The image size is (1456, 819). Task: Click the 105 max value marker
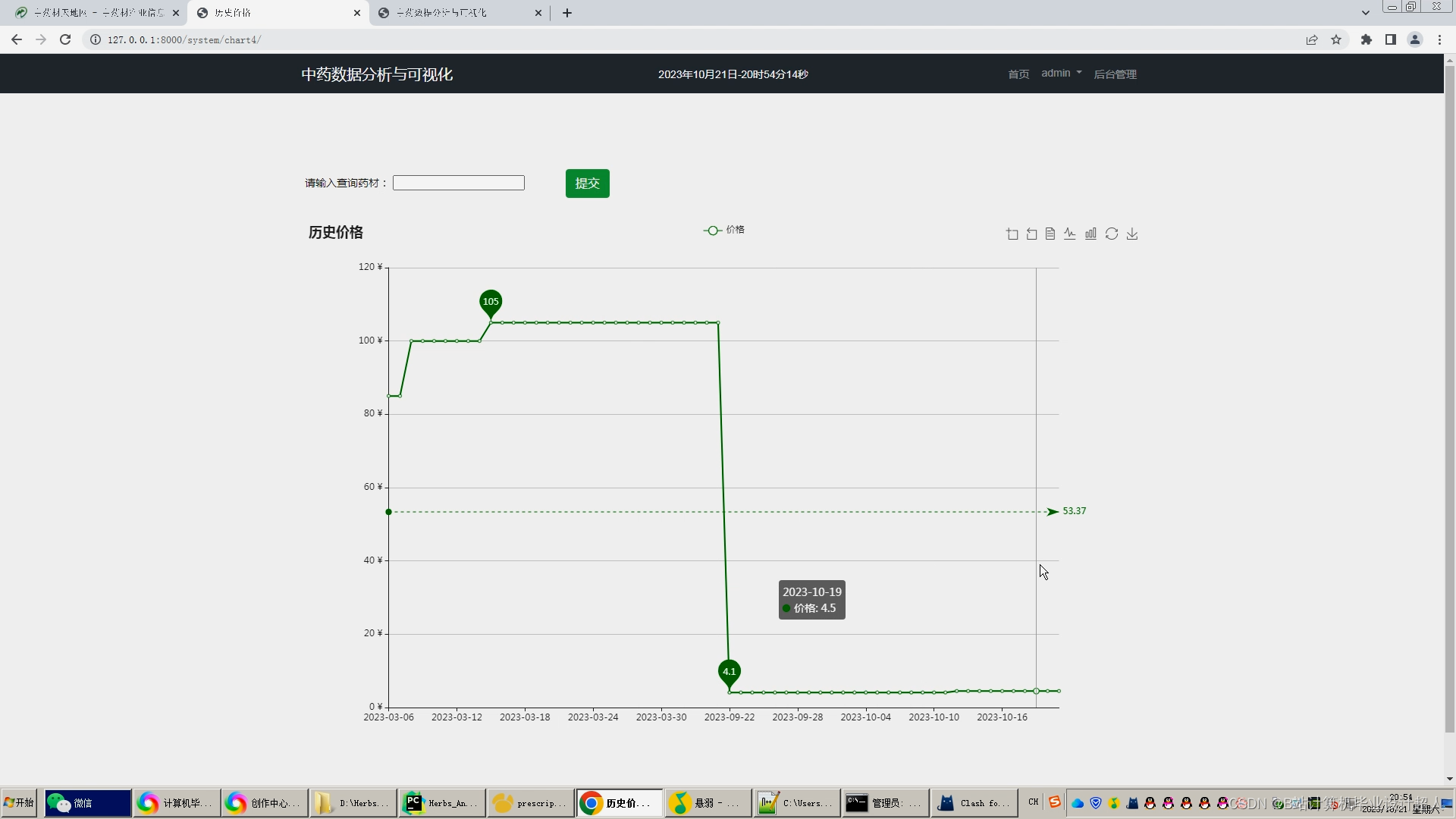491,302
